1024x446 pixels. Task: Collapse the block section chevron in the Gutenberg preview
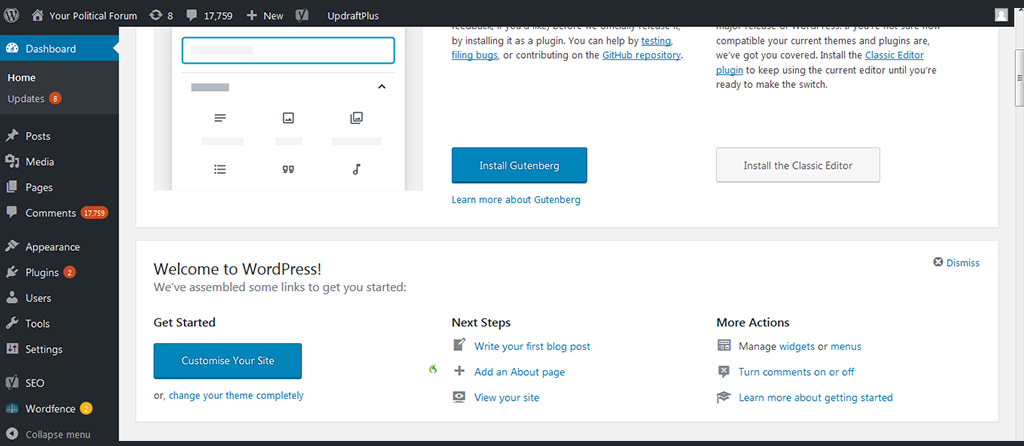coord(382,87)
